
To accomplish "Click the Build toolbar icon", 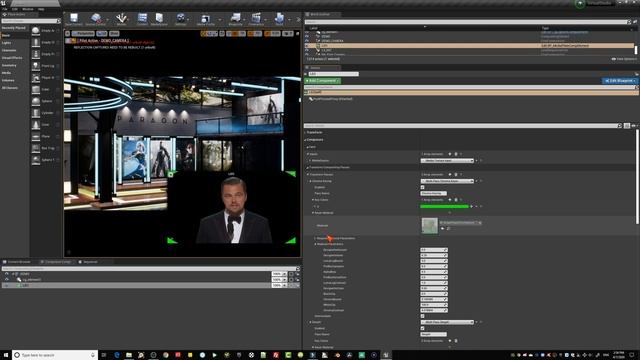I will pos(279,18).
